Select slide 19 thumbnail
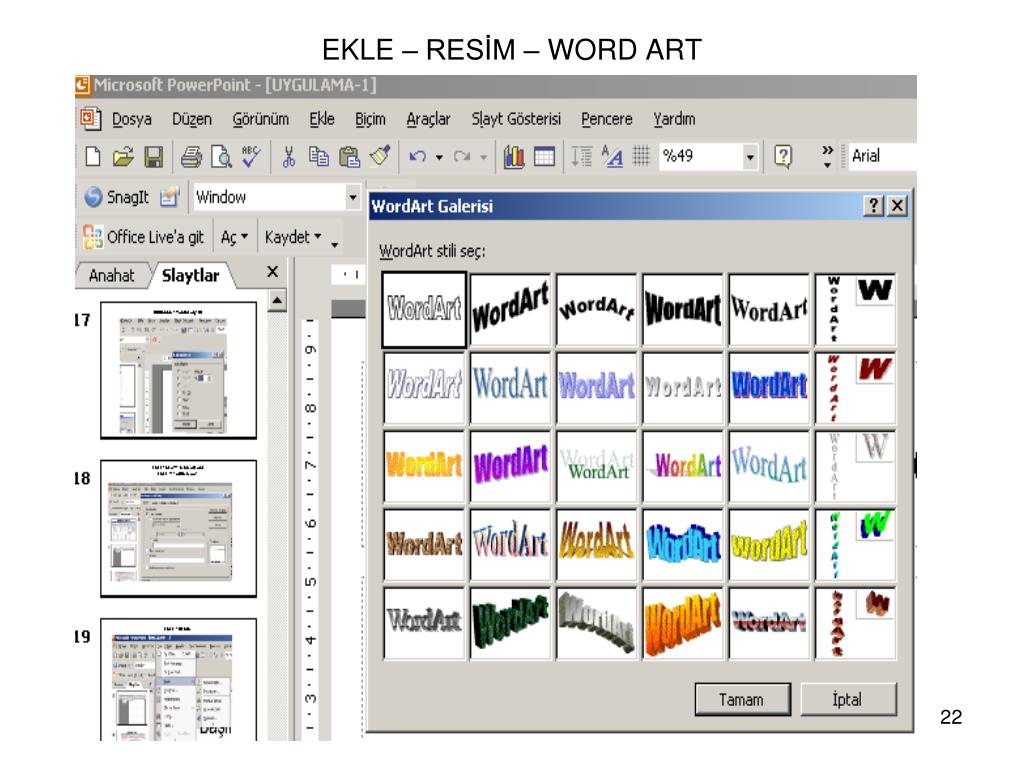 click(x=178, y=679)
